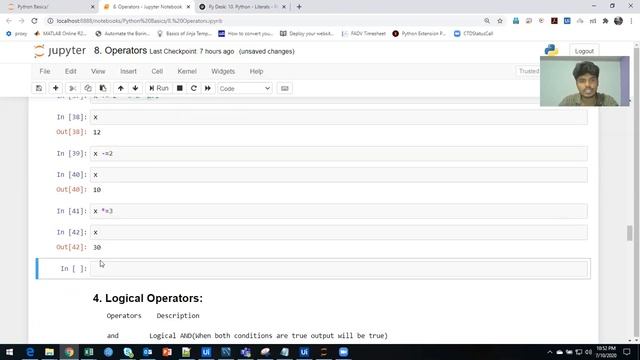Click the Out[42] value 30
The width and height of the screenshot is (640, 360).
(97, 247)
